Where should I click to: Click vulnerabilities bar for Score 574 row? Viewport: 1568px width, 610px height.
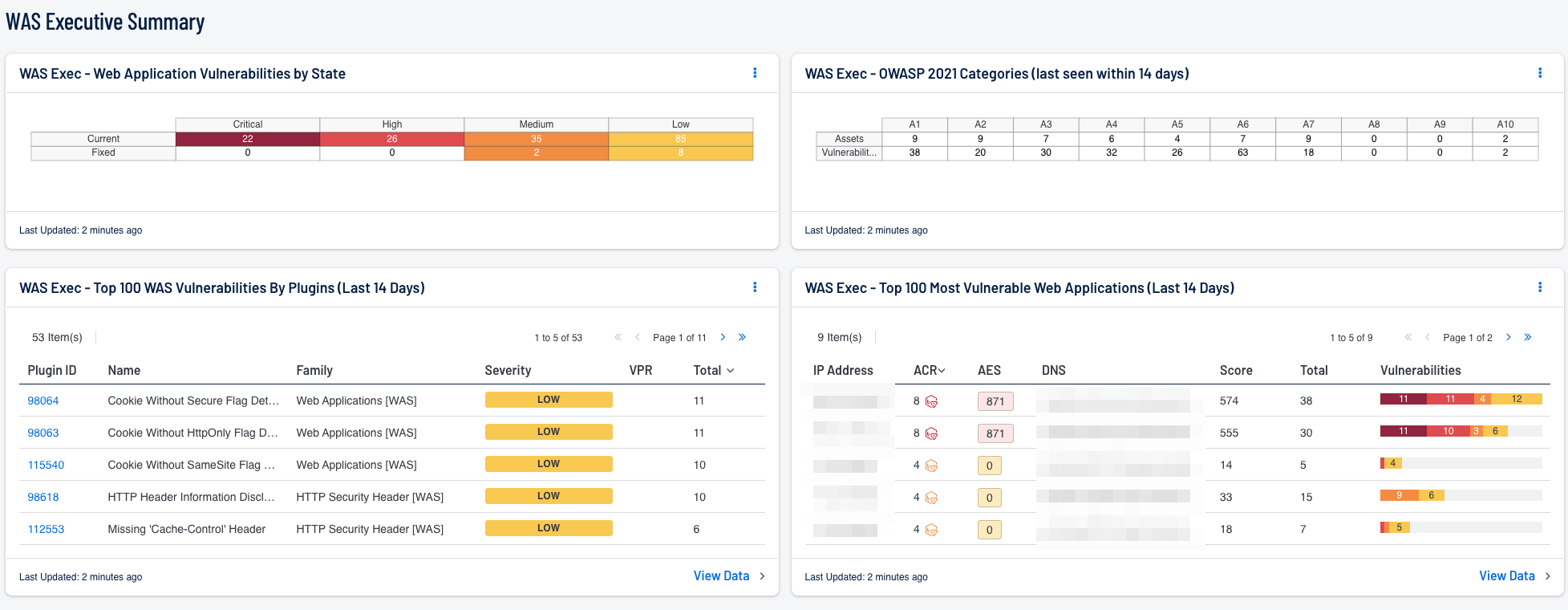click(x=1461, y=399)
